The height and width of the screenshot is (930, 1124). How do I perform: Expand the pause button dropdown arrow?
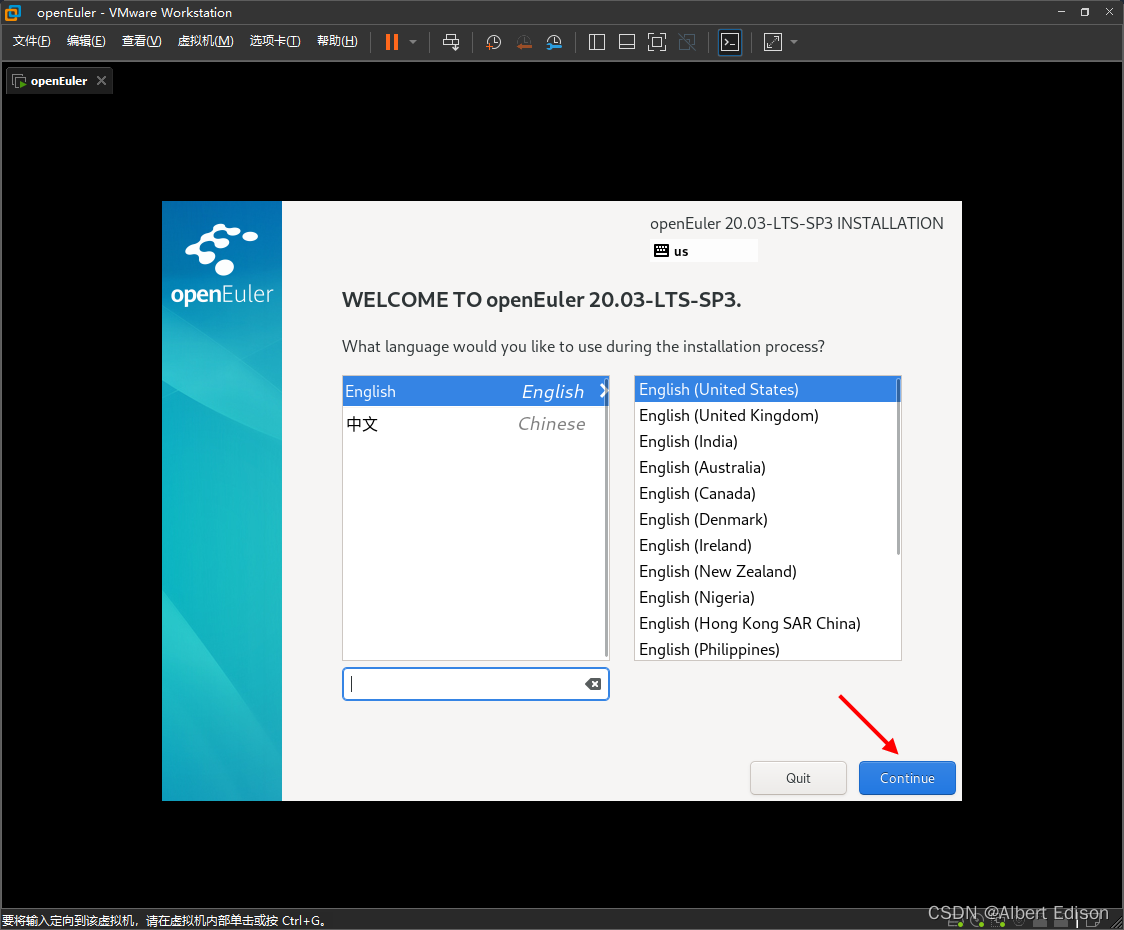pos(413,42)
